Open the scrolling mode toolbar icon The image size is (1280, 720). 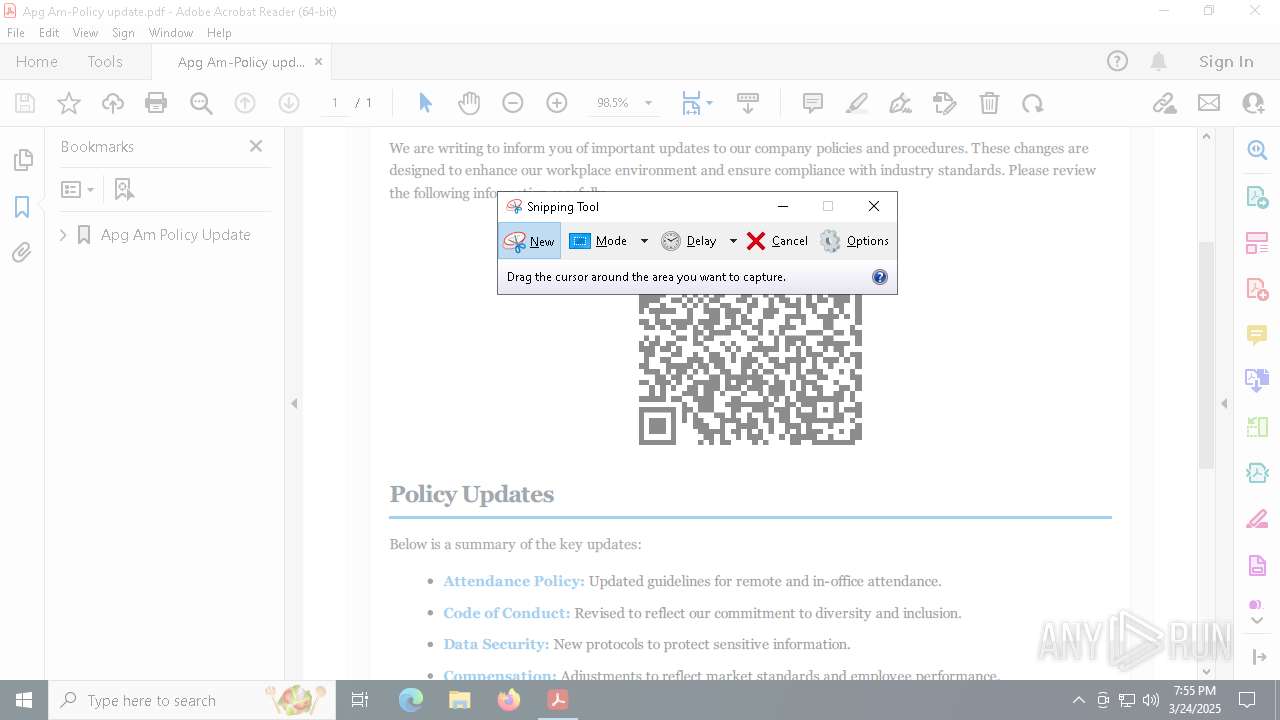pyautogui.click(x=747, y=103)
